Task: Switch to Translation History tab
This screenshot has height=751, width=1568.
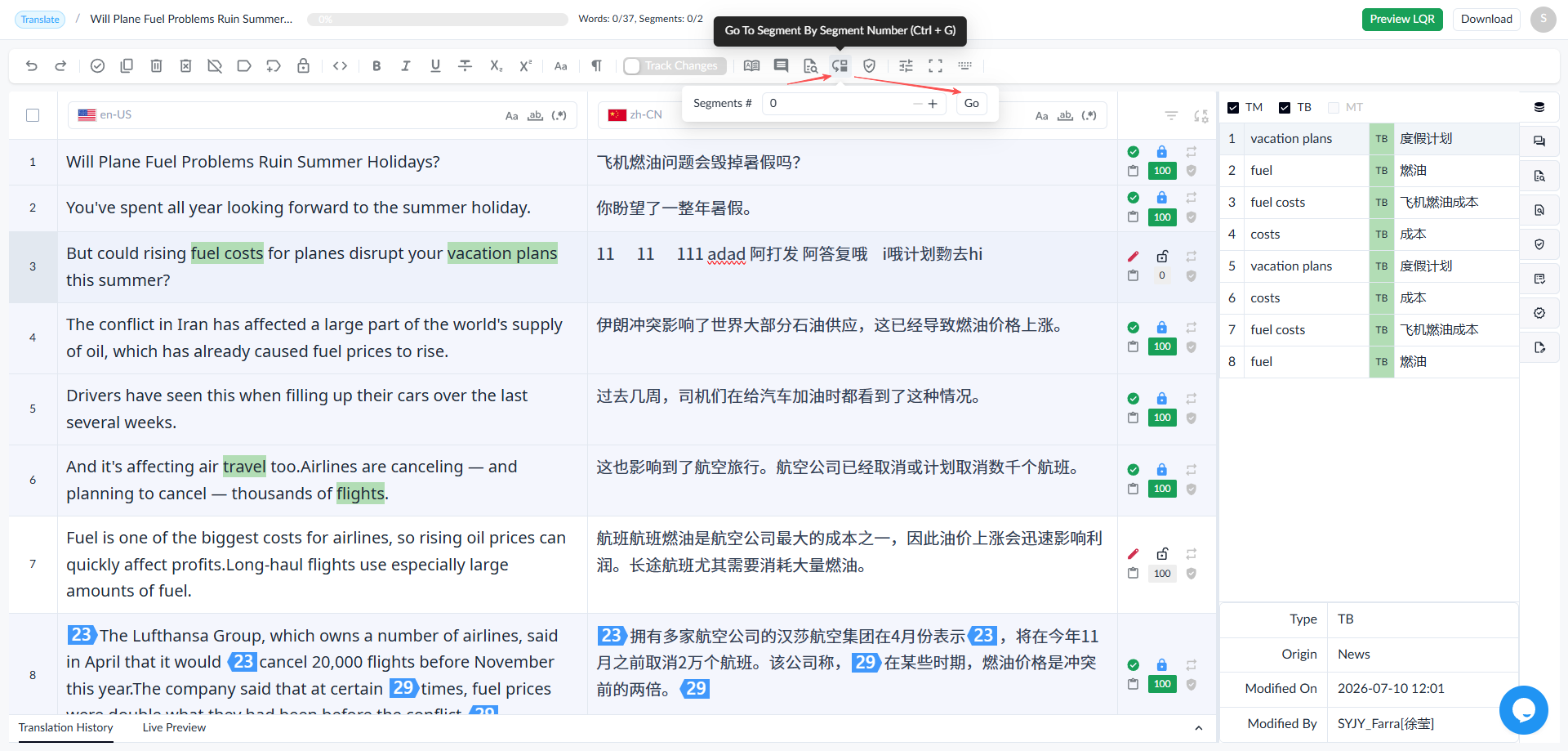Action: 66,728
